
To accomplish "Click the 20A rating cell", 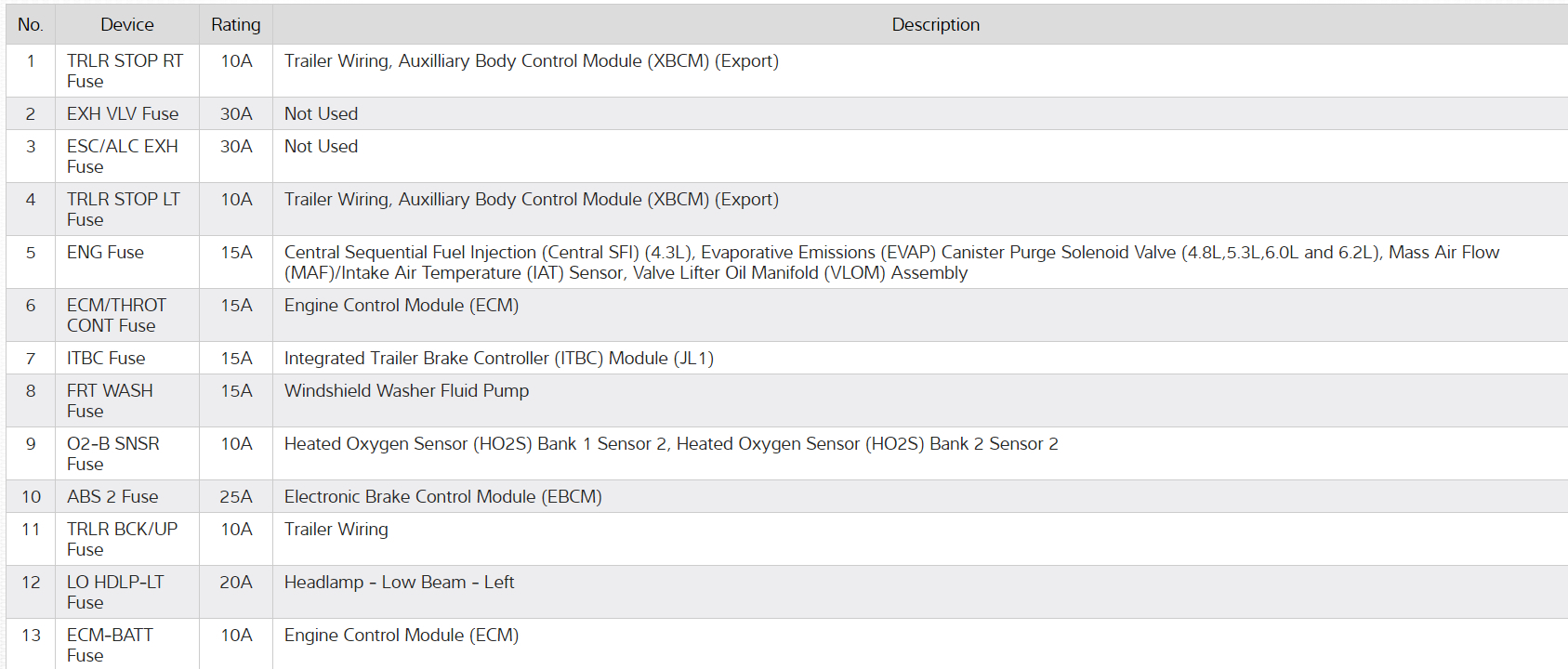I will pos(236,583).
